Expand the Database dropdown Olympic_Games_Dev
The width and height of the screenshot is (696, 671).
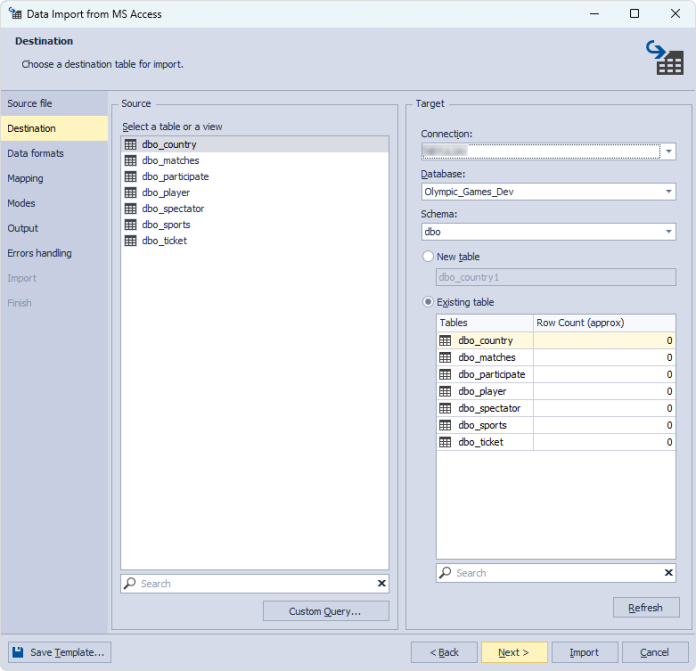[x=668, y=192]
